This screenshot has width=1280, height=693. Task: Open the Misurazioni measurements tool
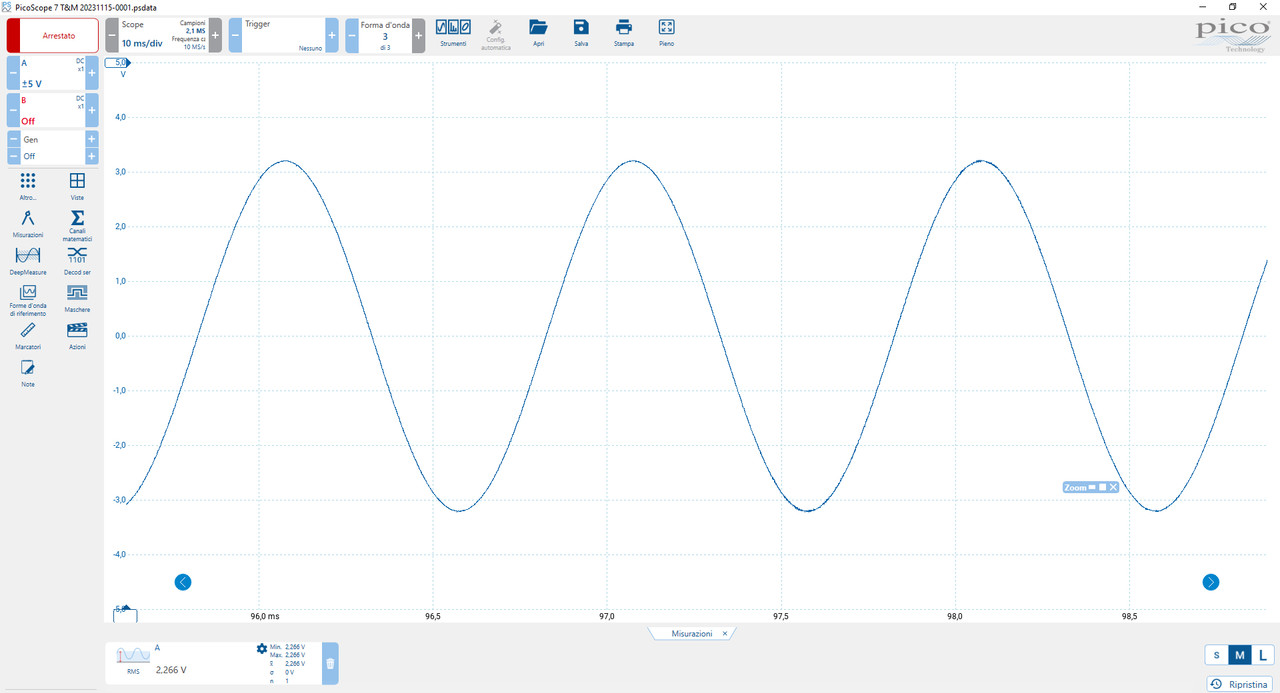[28, 223]
